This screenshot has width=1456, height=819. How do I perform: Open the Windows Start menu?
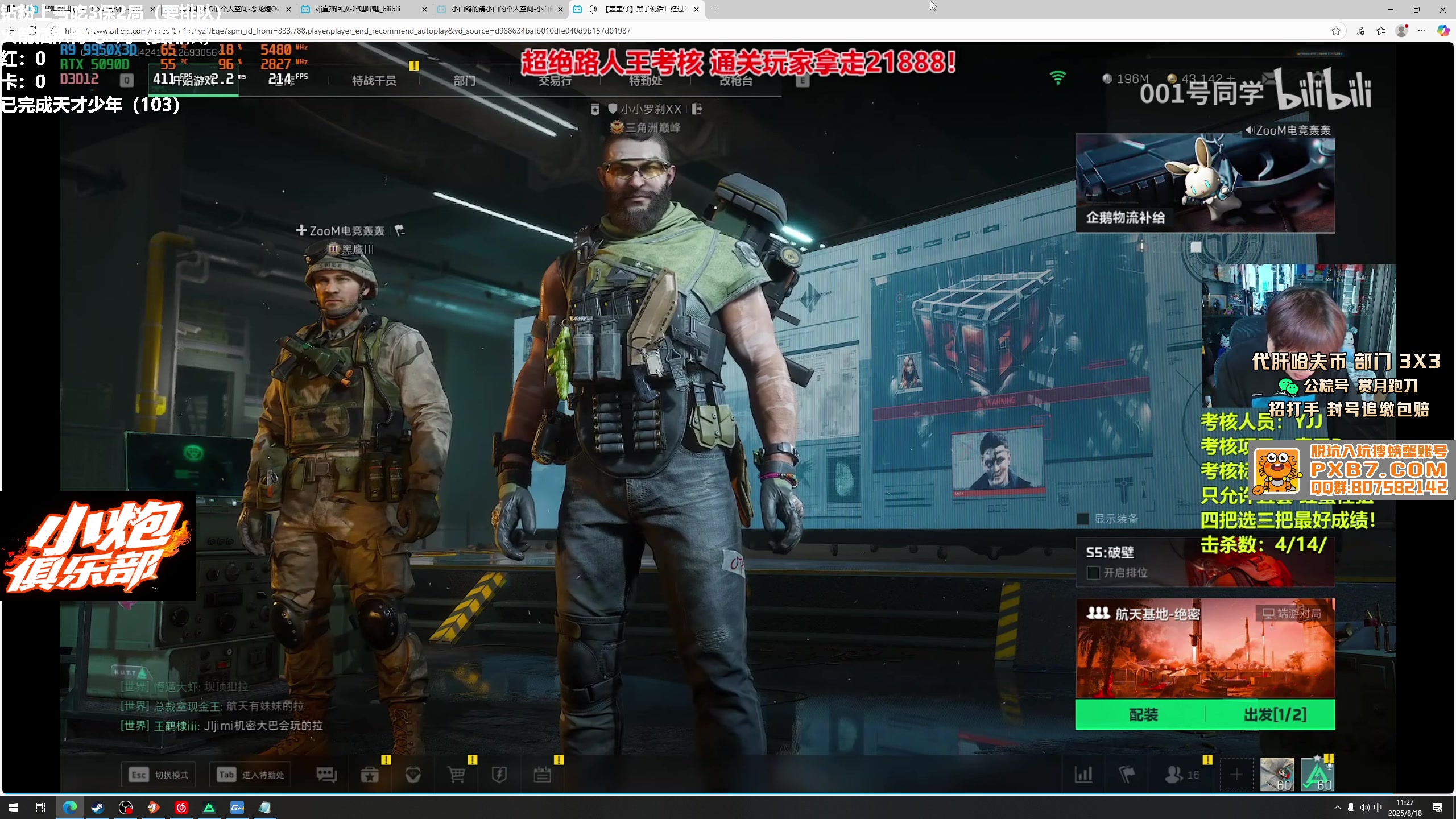click(x=14, y=807)
